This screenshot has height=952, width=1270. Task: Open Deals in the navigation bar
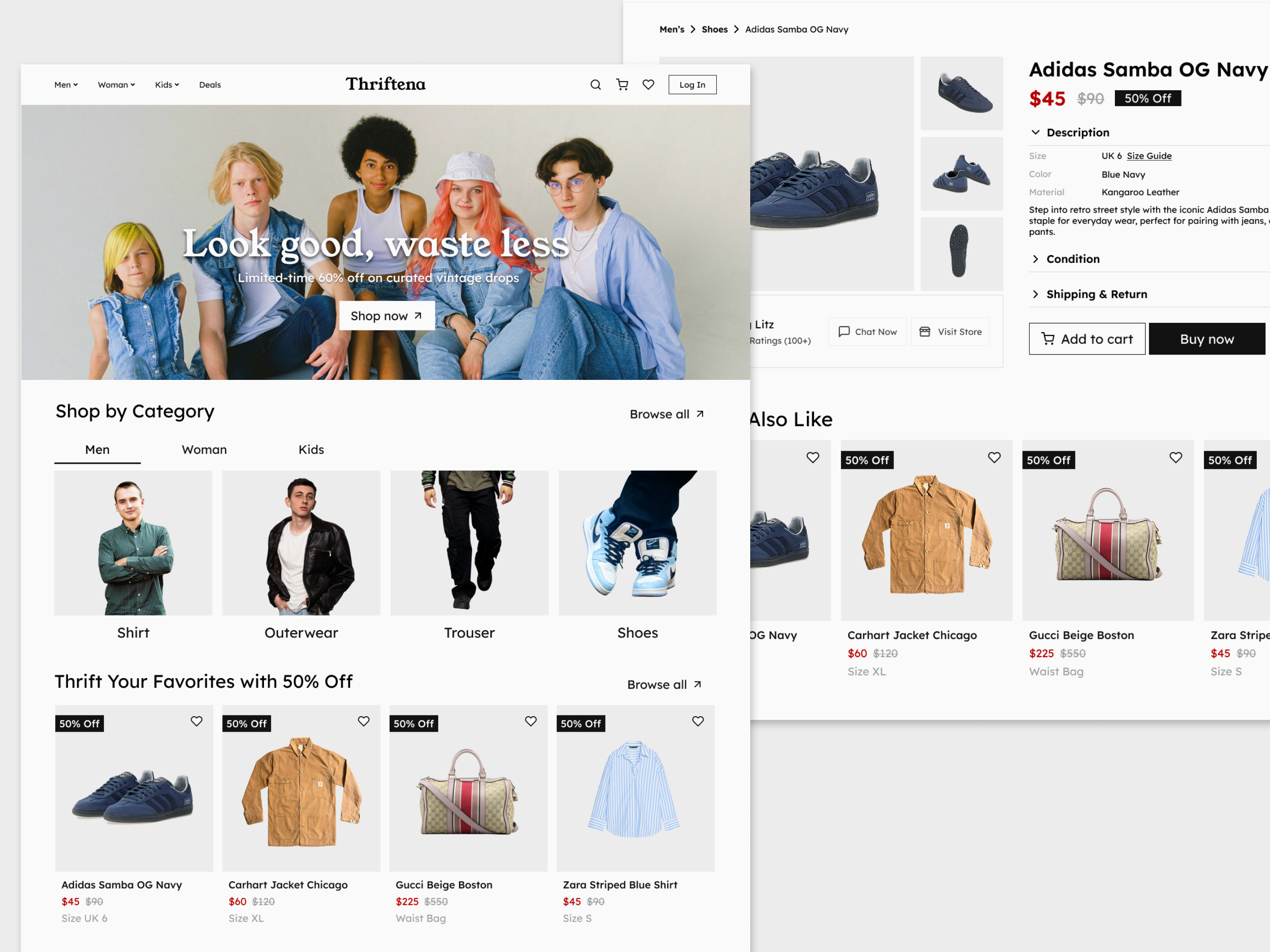tap(210, 85)
